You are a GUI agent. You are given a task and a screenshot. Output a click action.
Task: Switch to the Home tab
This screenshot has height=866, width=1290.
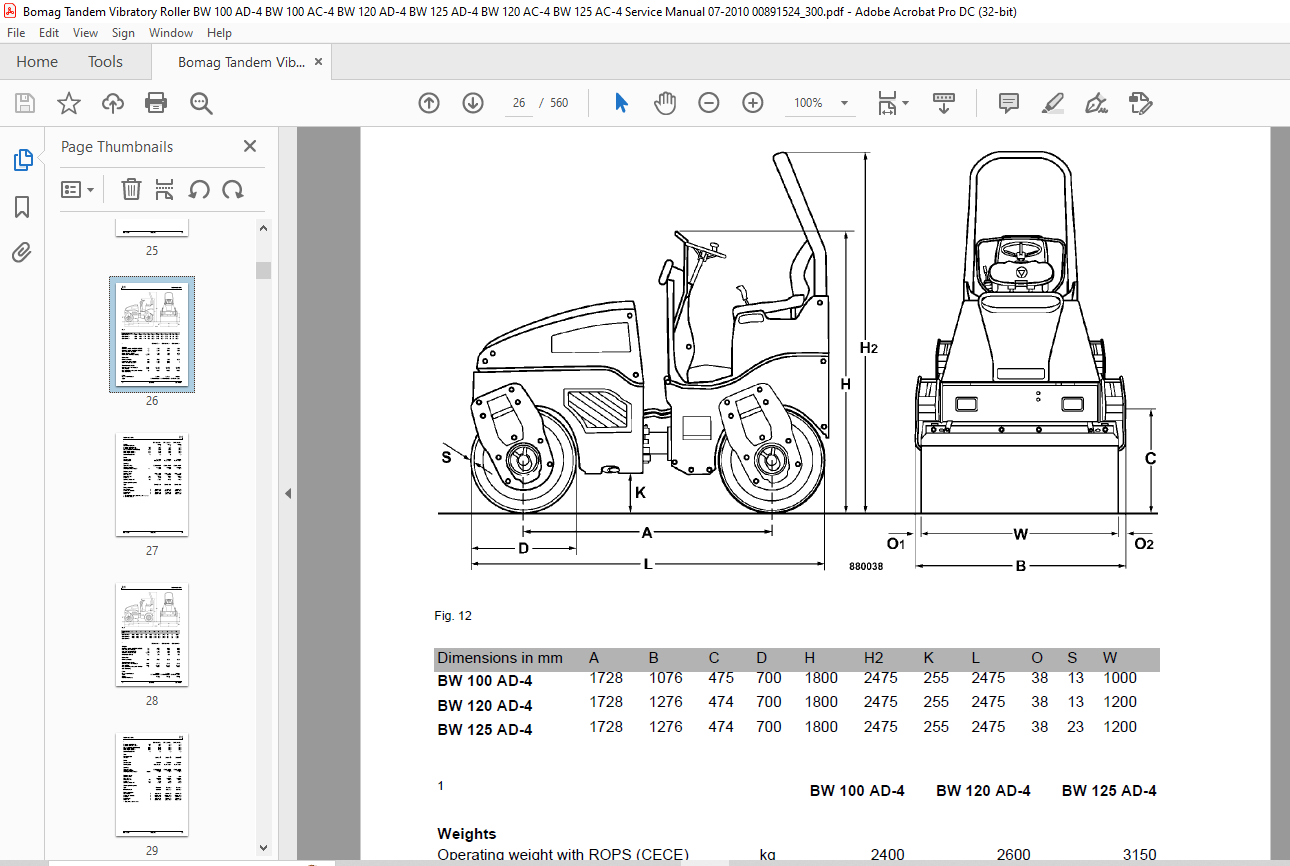click(37, 62)
